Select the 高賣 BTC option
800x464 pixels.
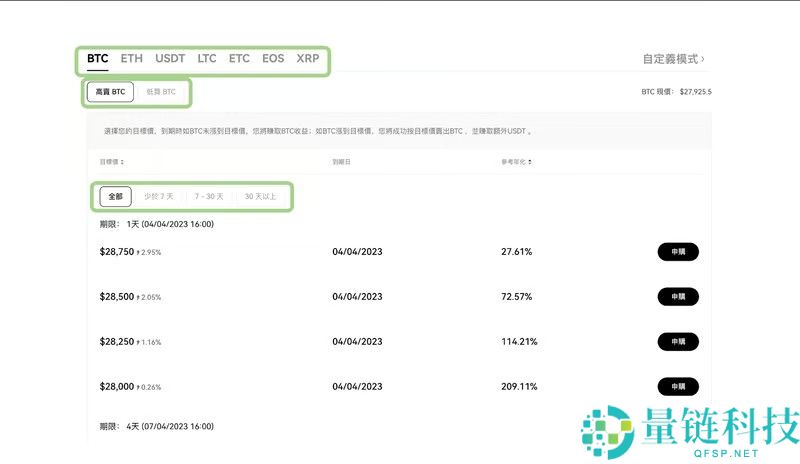[x=110, y=92]
